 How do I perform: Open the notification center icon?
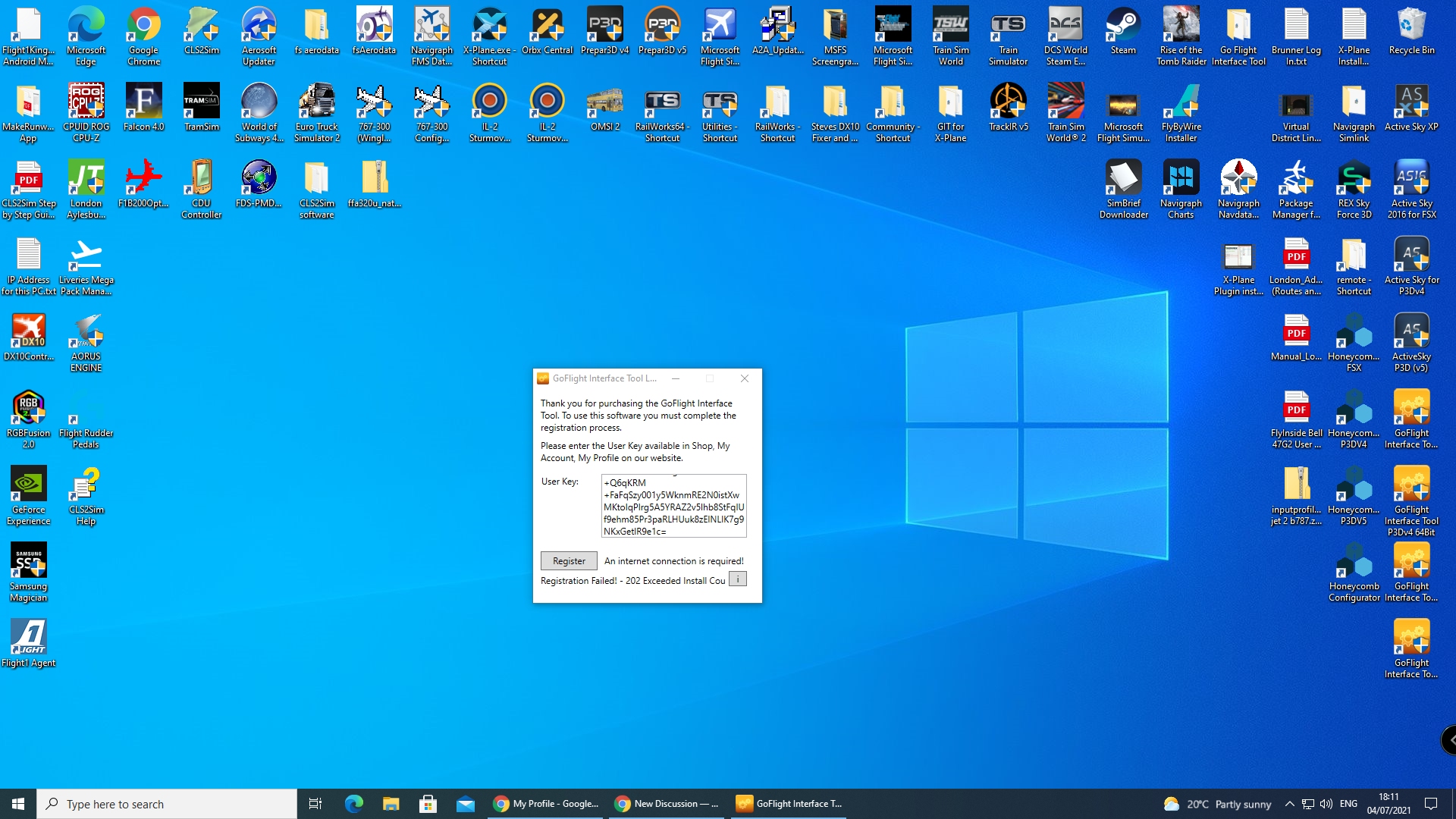1431,804
